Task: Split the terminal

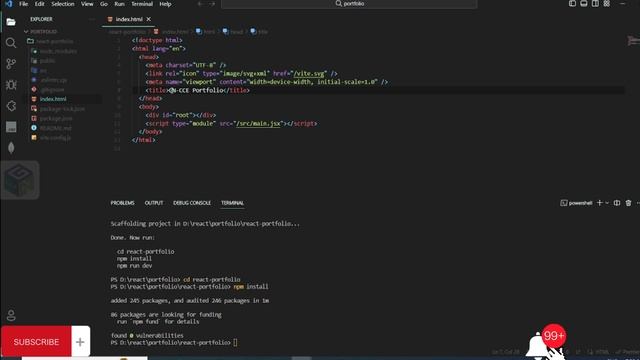Action: coord(617,203)
